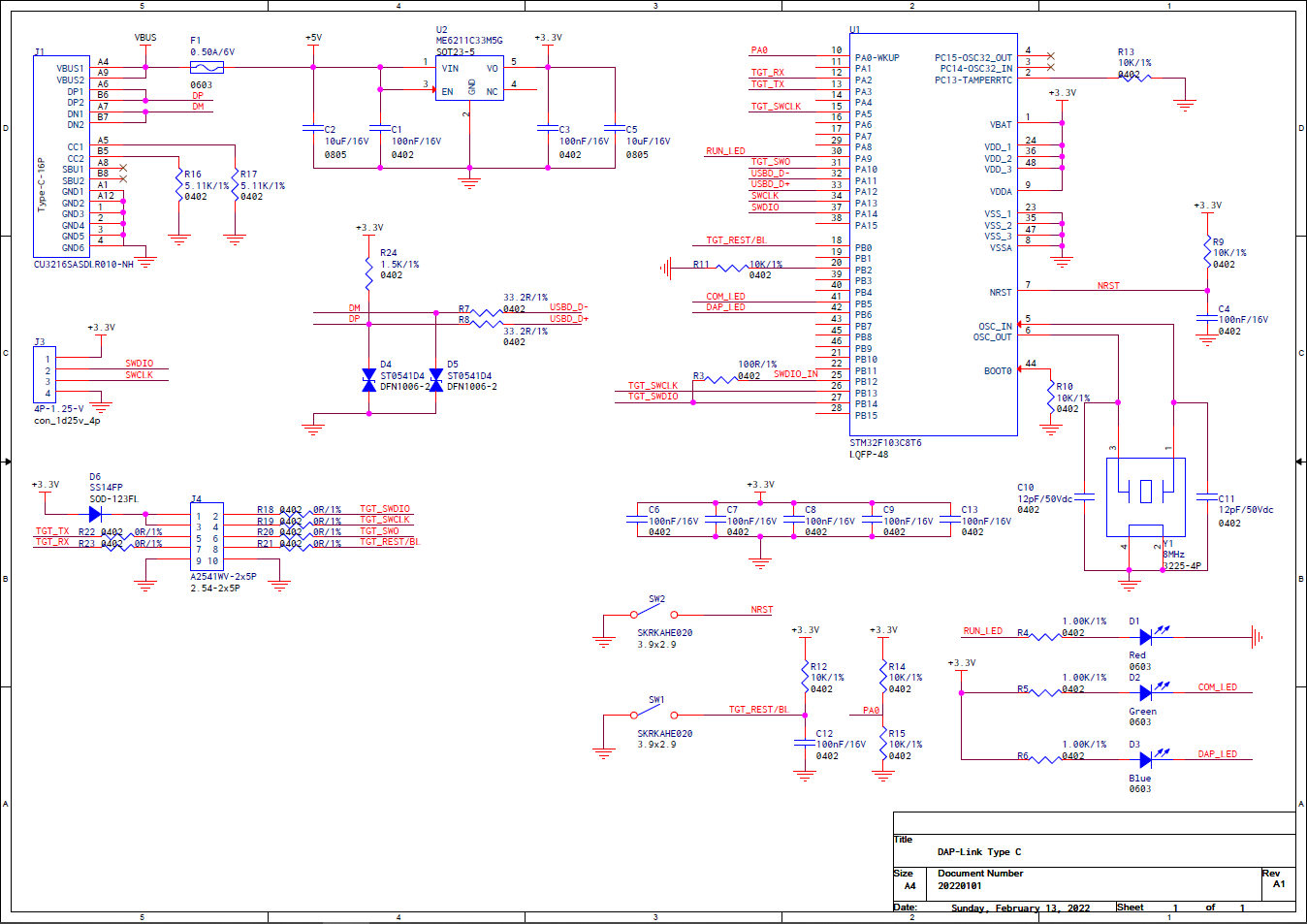Screen dimensions: 1307x924
Task: Select the C2 10uF capacitor symbol
Action: coord(312,128)
